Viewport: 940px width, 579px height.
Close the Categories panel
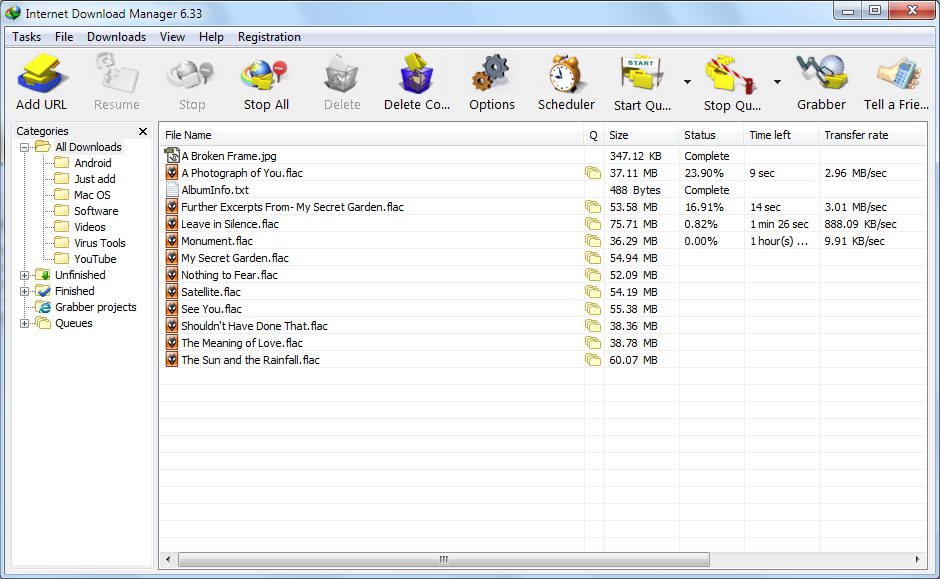coord(143,131)
